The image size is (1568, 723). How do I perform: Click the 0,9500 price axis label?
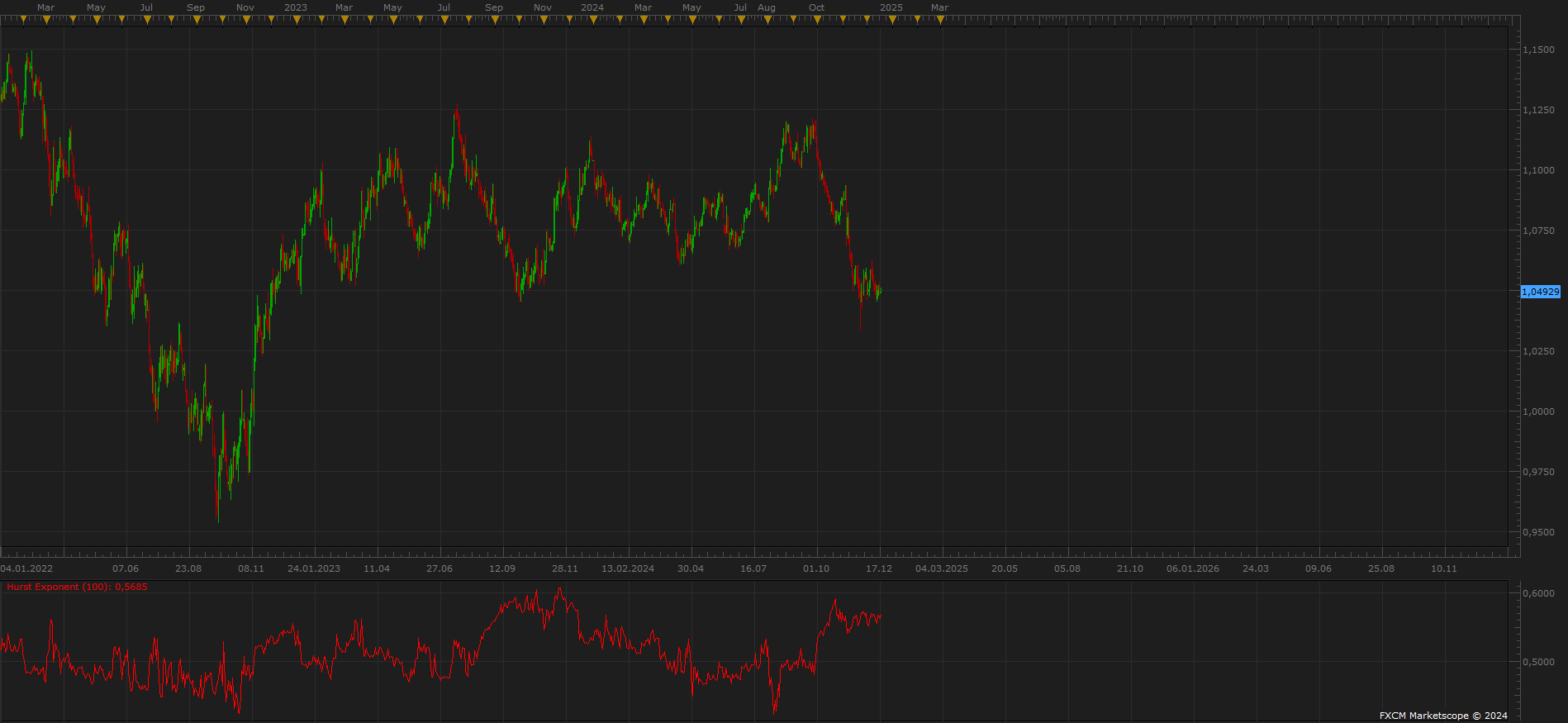(x=1538, y=532)
